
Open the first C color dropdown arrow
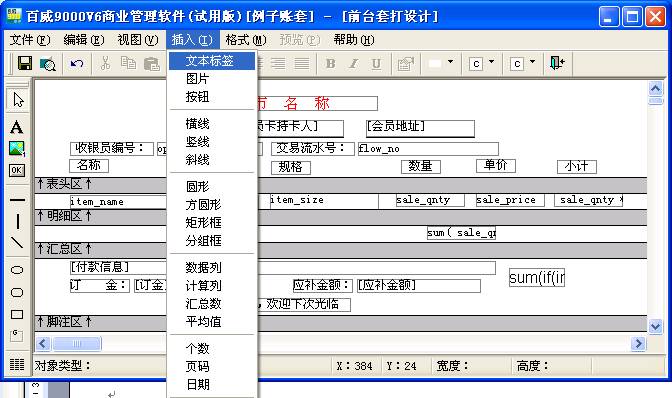pos(491,62)
